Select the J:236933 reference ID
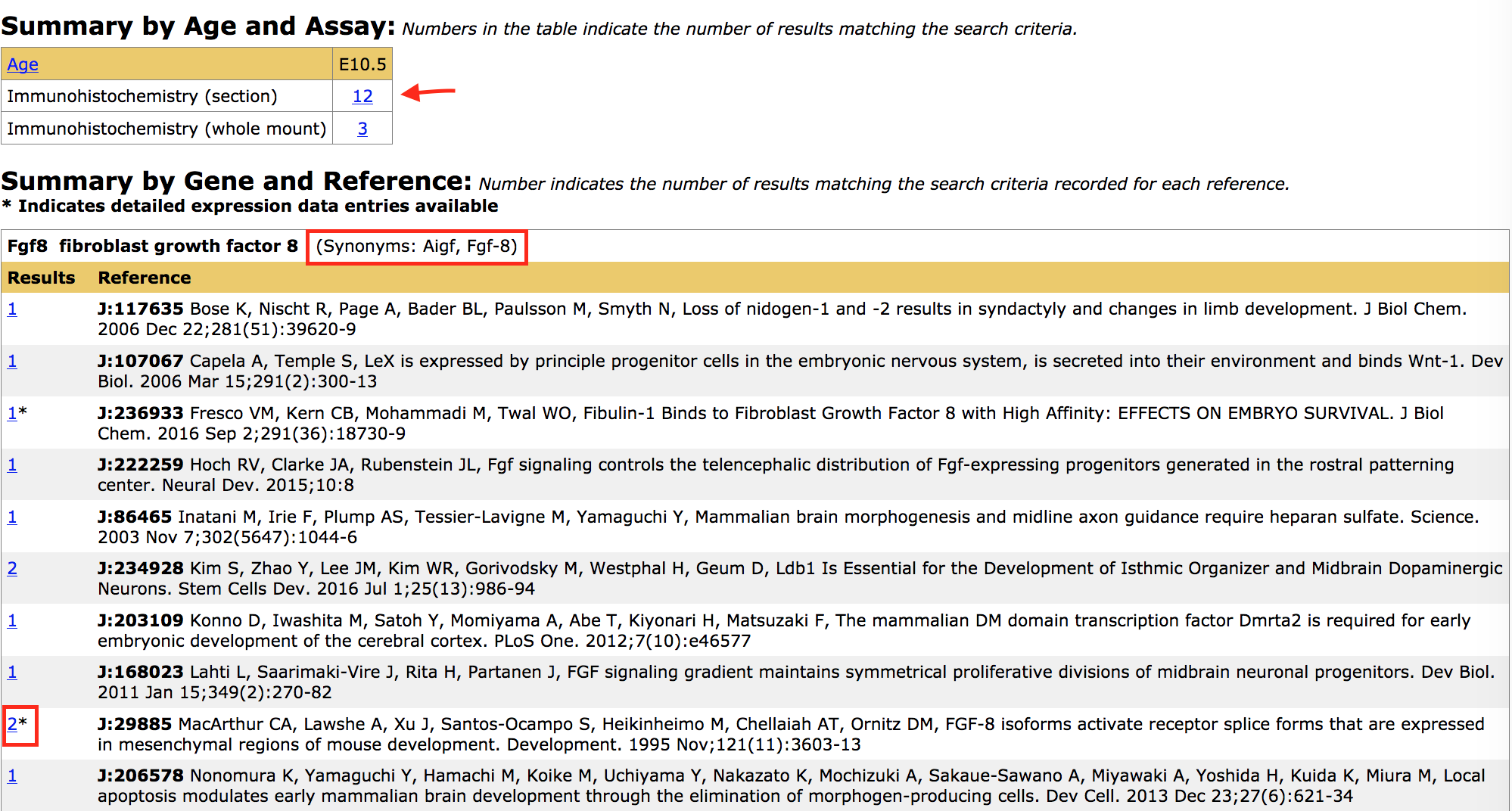 pyautogui.click(x=141, y=413)
